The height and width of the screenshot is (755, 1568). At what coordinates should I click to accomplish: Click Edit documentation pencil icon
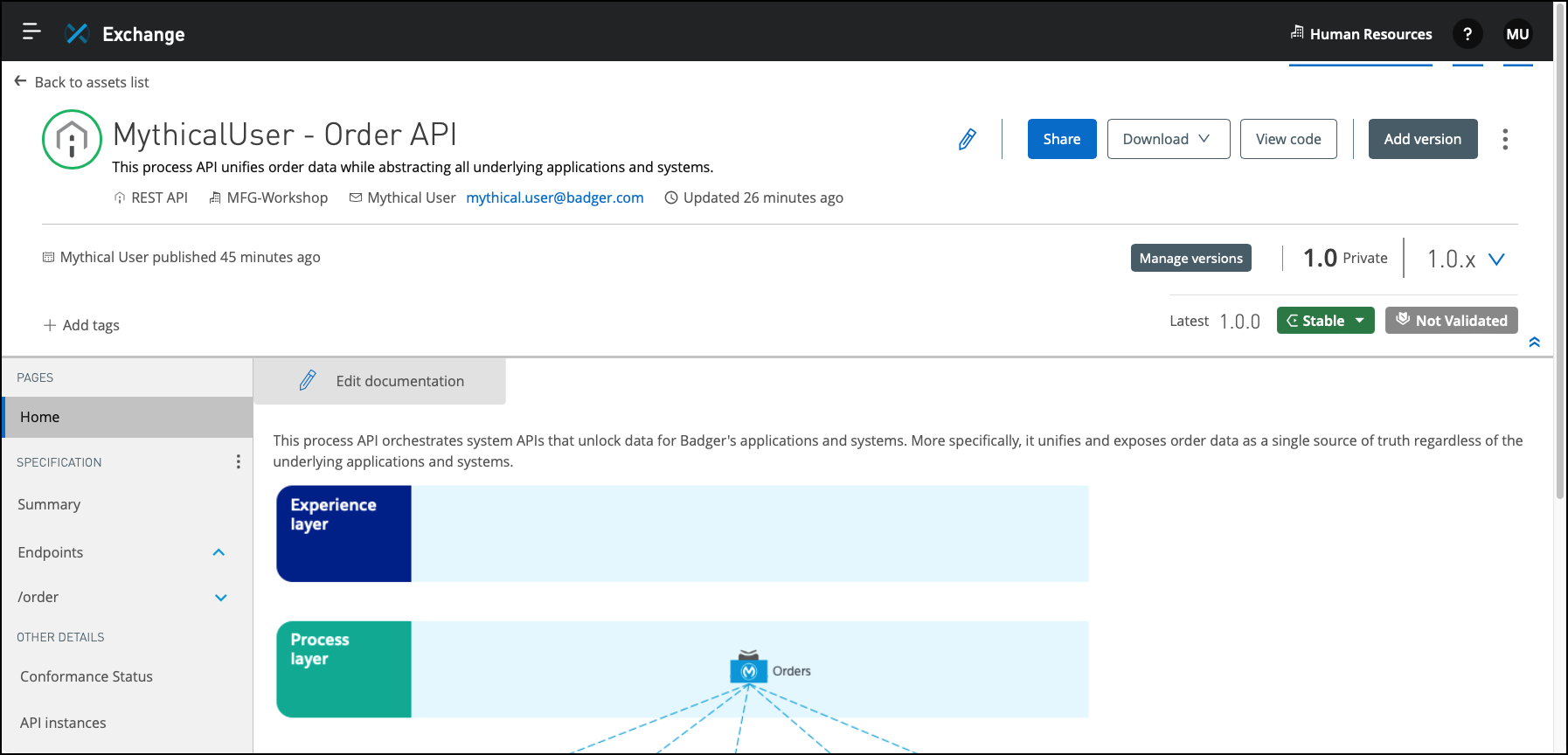[308, 380]
